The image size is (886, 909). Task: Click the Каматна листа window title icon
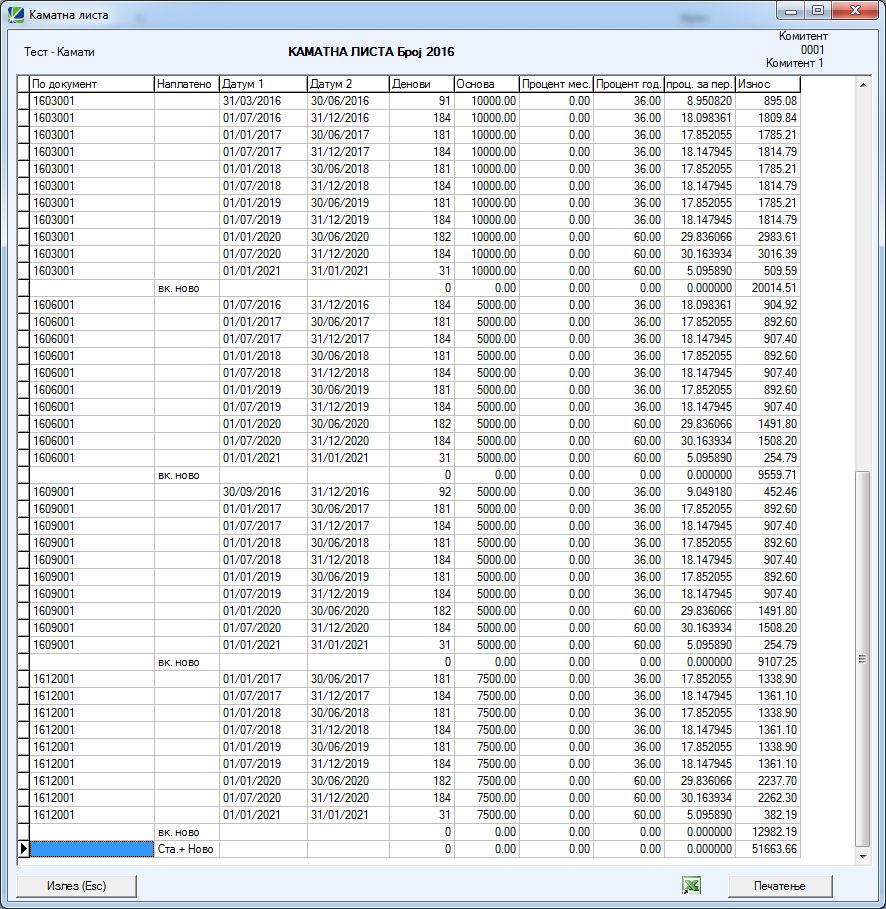(16, 14)
